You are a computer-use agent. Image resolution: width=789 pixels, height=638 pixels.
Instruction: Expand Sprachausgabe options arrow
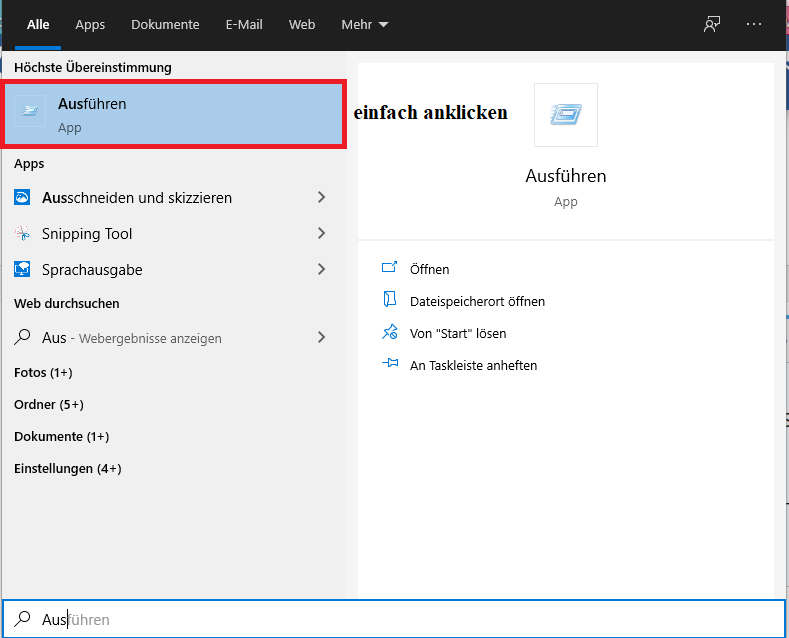[x=321, y=270]
